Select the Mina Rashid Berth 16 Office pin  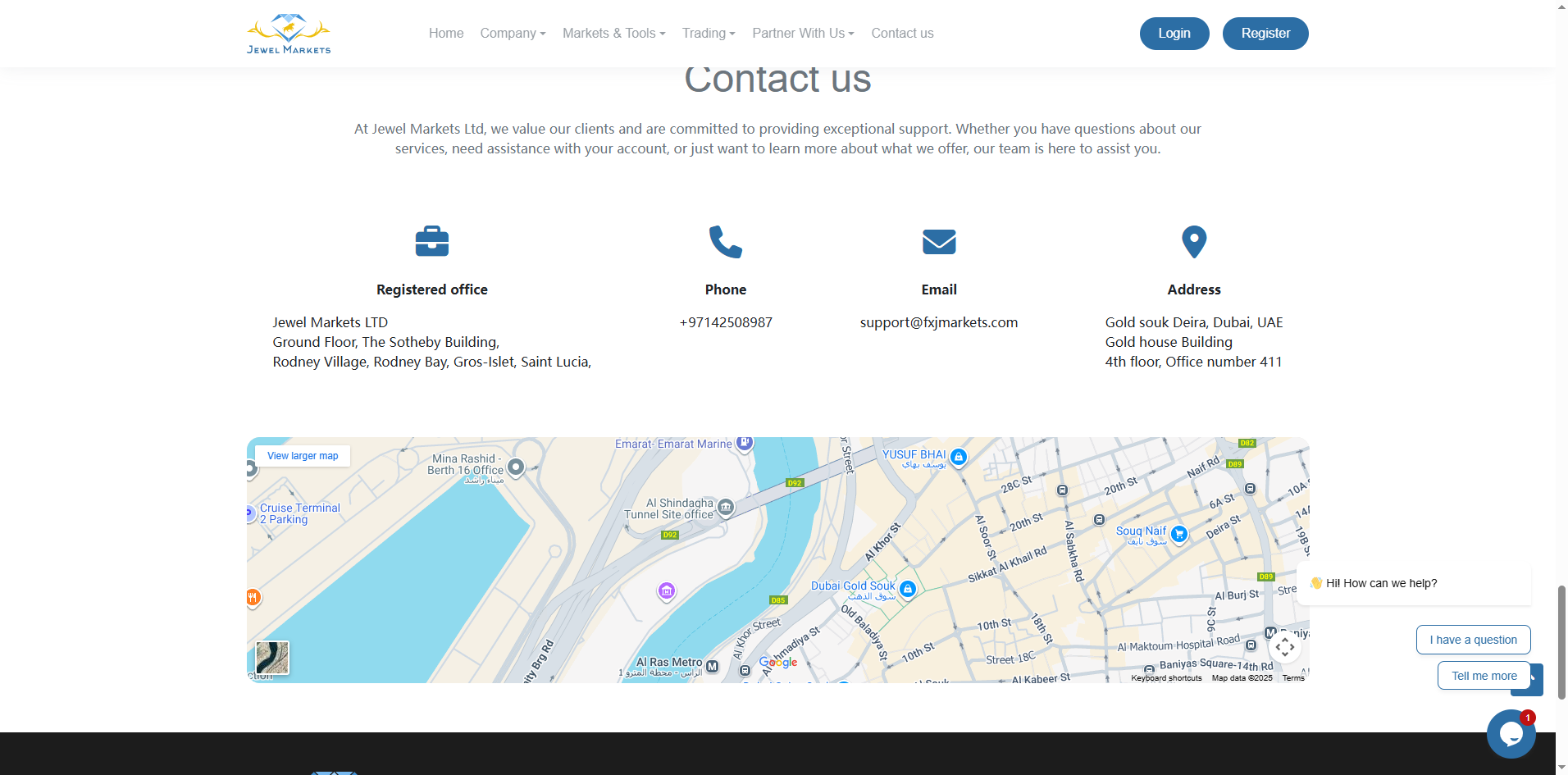tap(516, 467)
